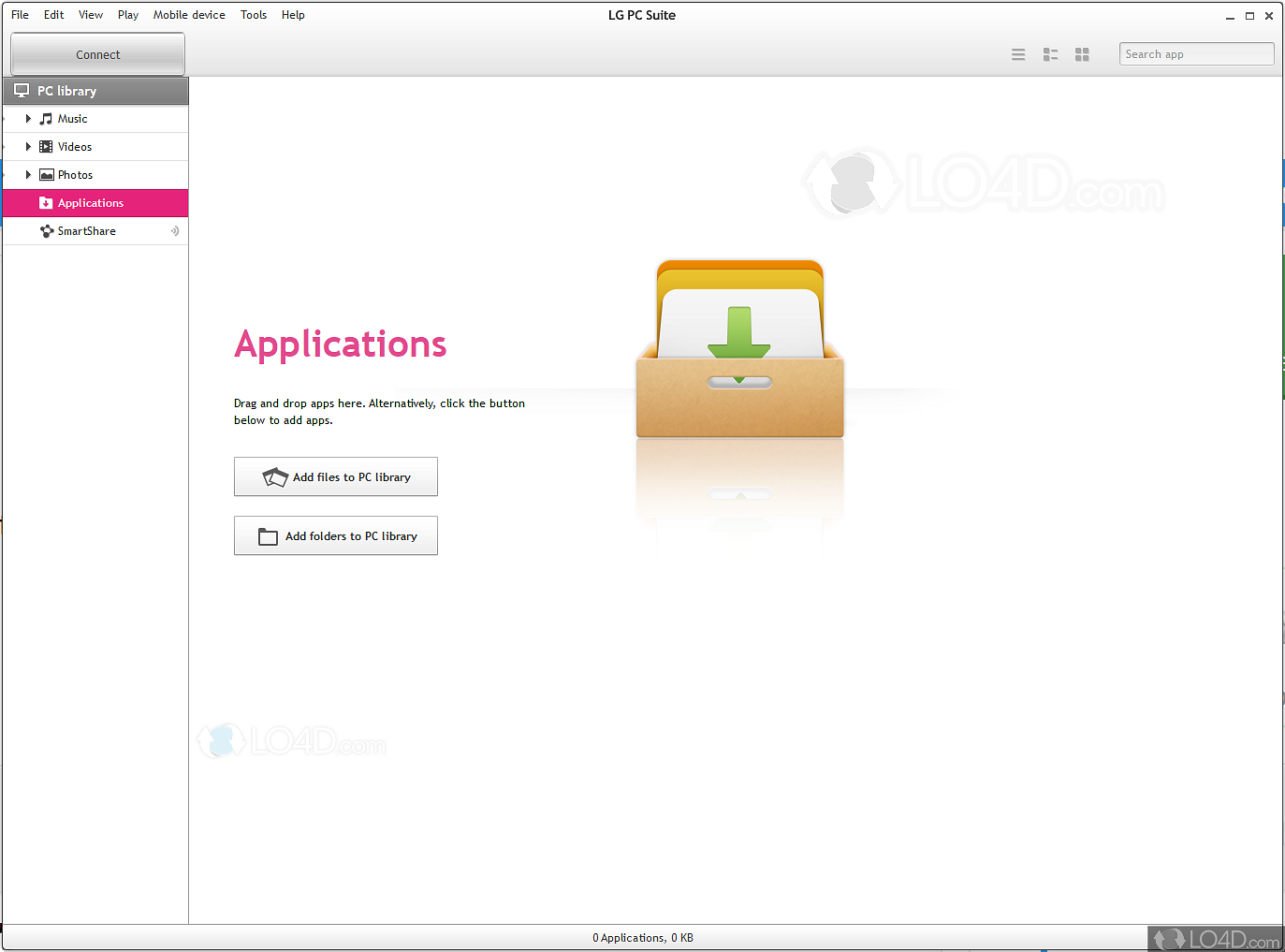Switch to list view icon
This screenshot has height=952, width=1285.
point(1018,55)
